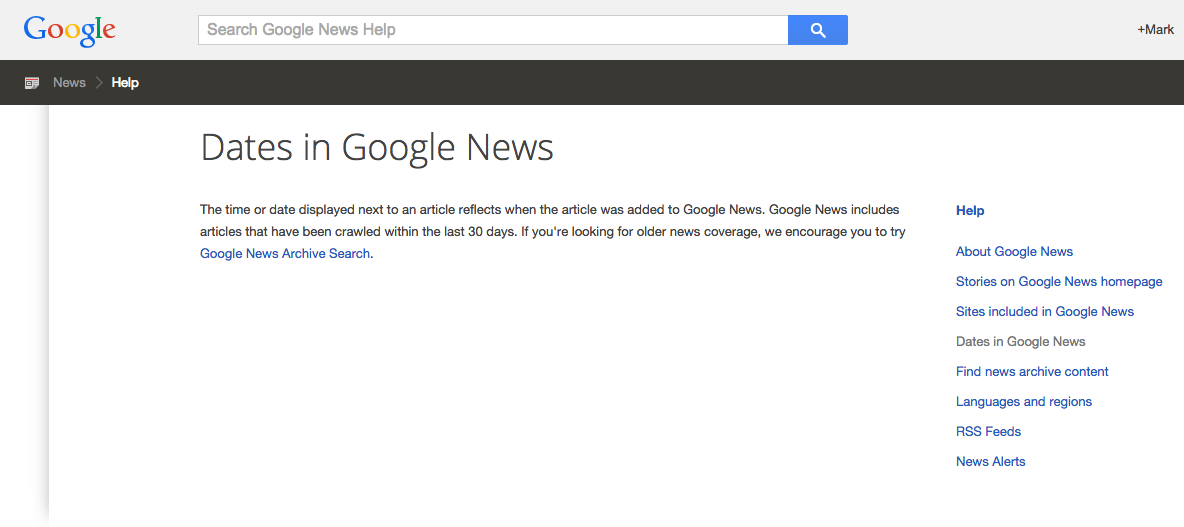The height and width of the screenshot is (527, 1184).
Task: Click the Dates in Google News page title
Action: [377, 147]
